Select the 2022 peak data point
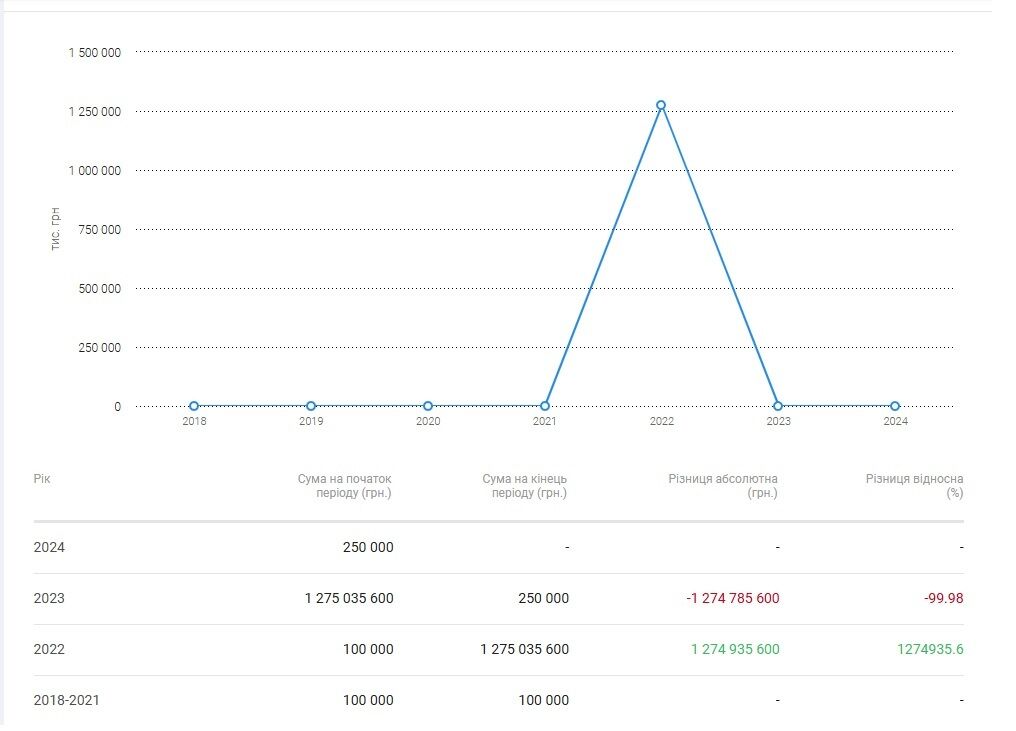 pyautogui.click(x=661, y=105)
